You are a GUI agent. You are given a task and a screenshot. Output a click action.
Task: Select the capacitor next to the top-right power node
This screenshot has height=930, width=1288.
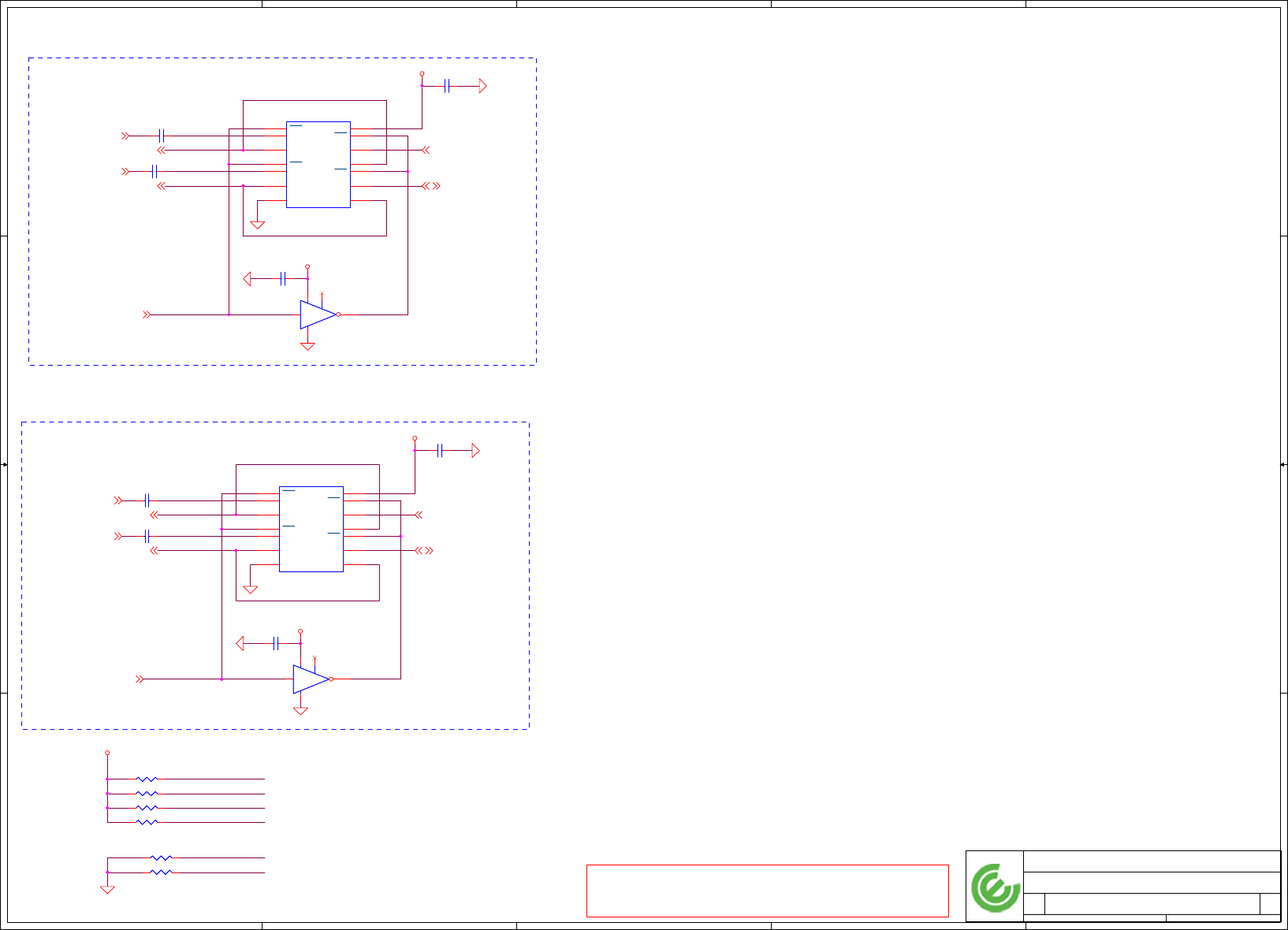pos(447,86)
